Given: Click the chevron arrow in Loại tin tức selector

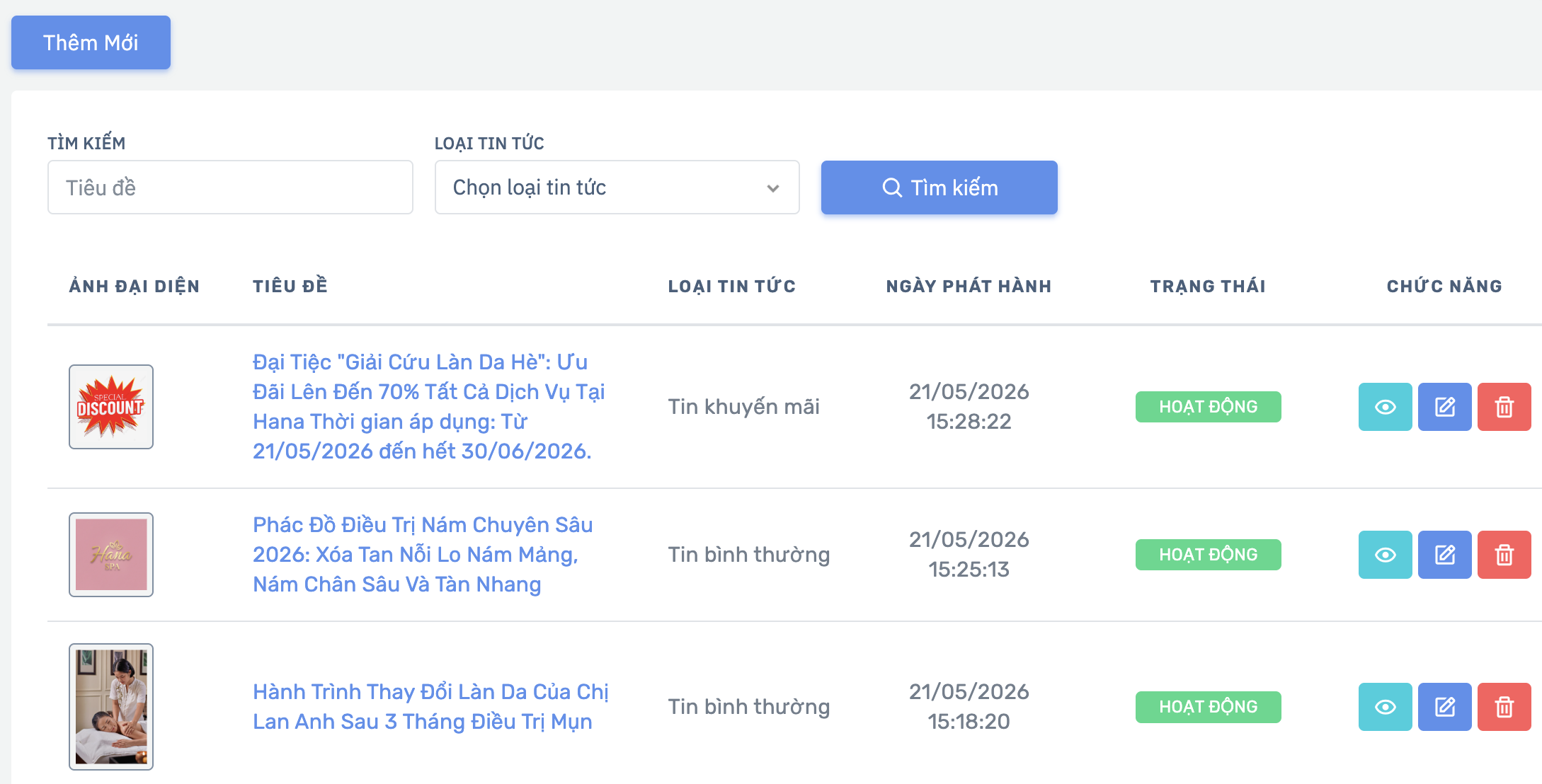Looking at the screenshot, I should pyautogui.click(x=772, y=188).
